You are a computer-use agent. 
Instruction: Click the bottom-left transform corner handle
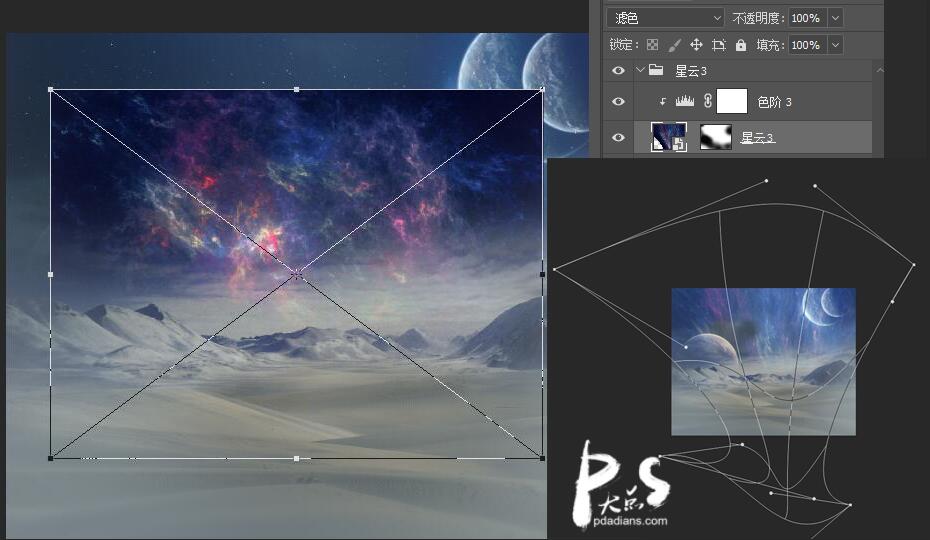50,458
